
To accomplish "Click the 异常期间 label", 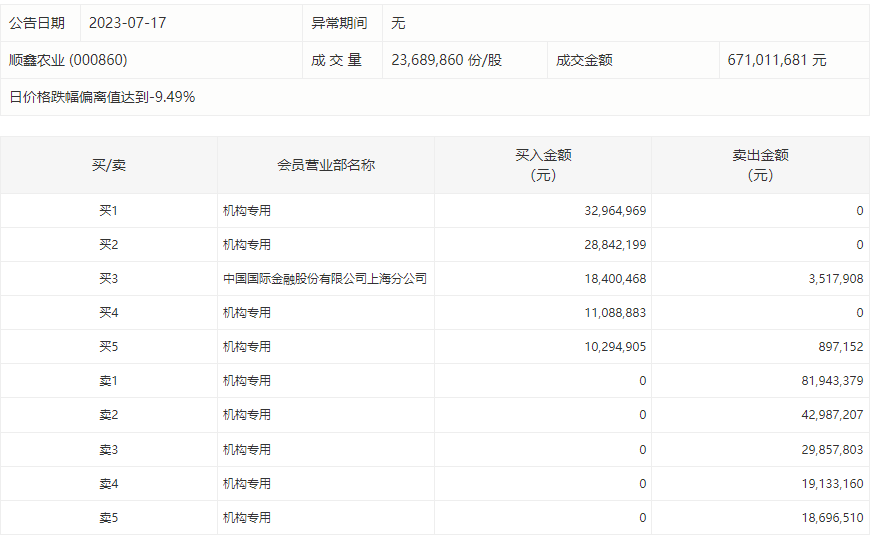I will 339,23.
